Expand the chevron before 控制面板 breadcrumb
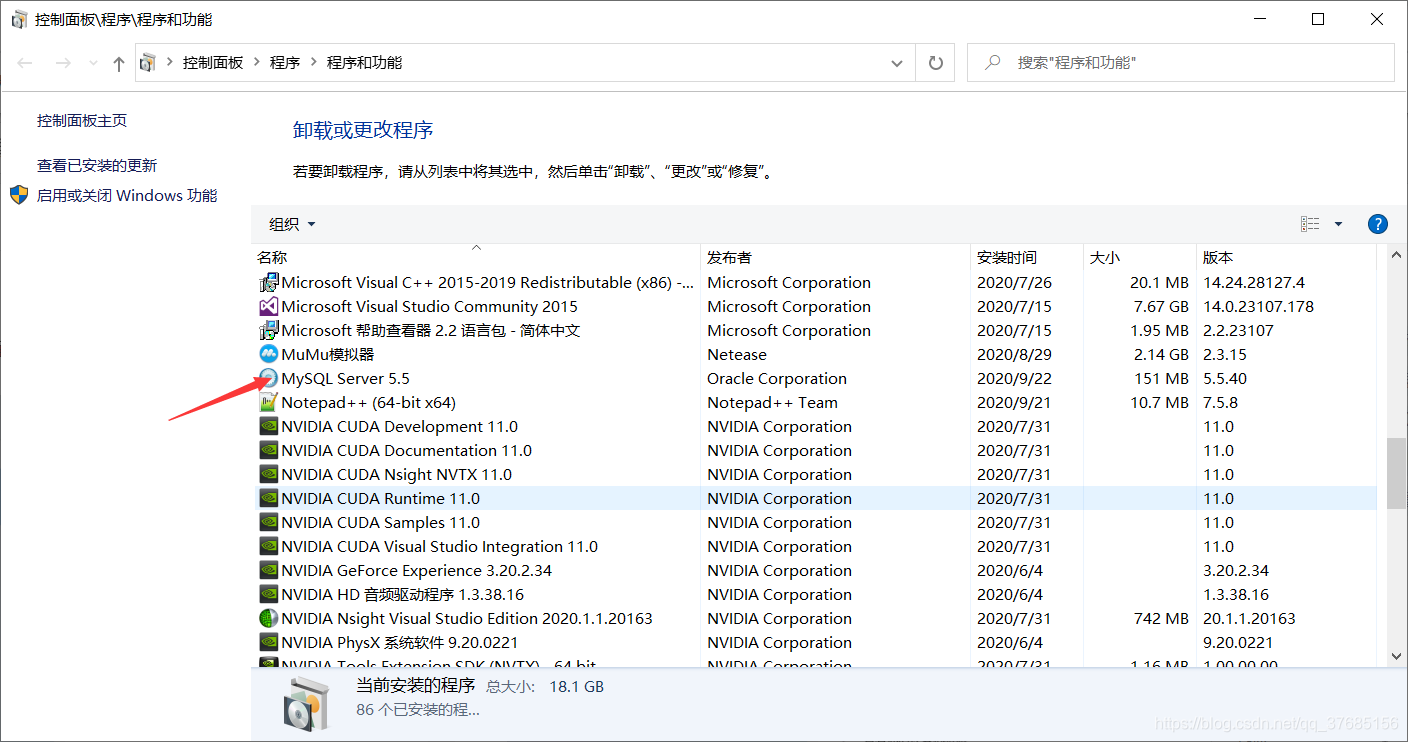Viewport: 1408px width, 742px height. [x=169, y=63]
